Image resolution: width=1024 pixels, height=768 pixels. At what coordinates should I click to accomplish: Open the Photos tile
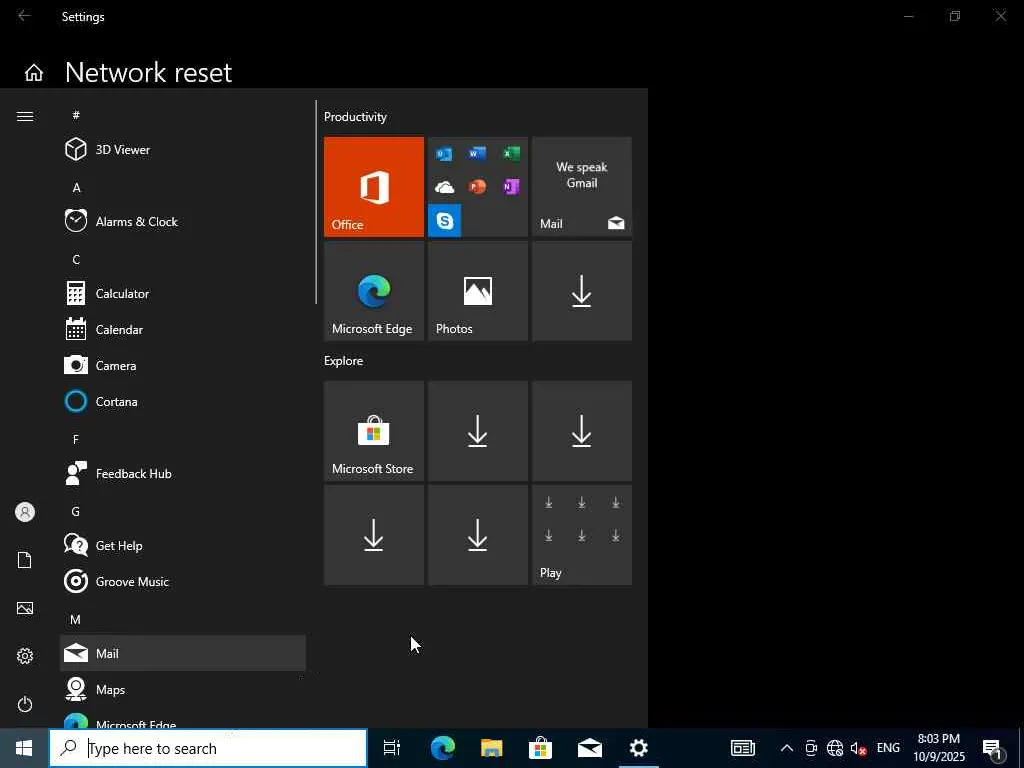(478, 291)
